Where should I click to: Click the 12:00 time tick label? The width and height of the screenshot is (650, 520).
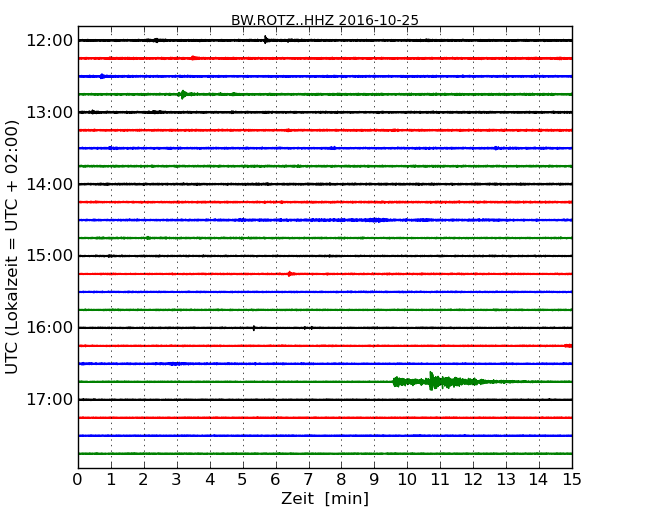pyautogui.click(x=49, y=41)
